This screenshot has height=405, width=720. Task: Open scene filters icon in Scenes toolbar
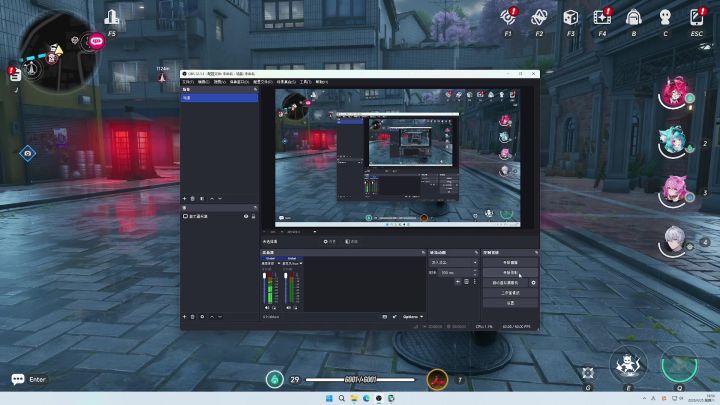[x=202, y=198]
